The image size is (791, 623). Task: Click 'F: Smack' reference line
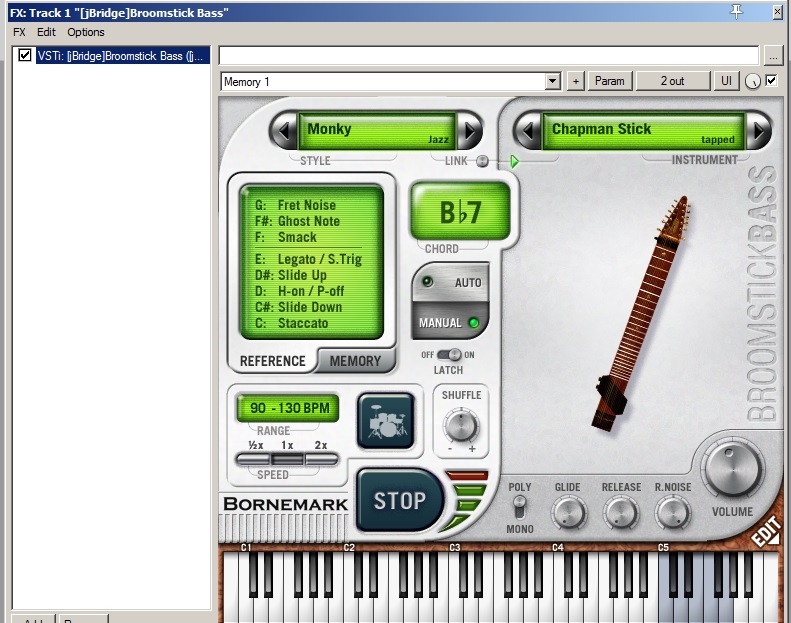286,237
